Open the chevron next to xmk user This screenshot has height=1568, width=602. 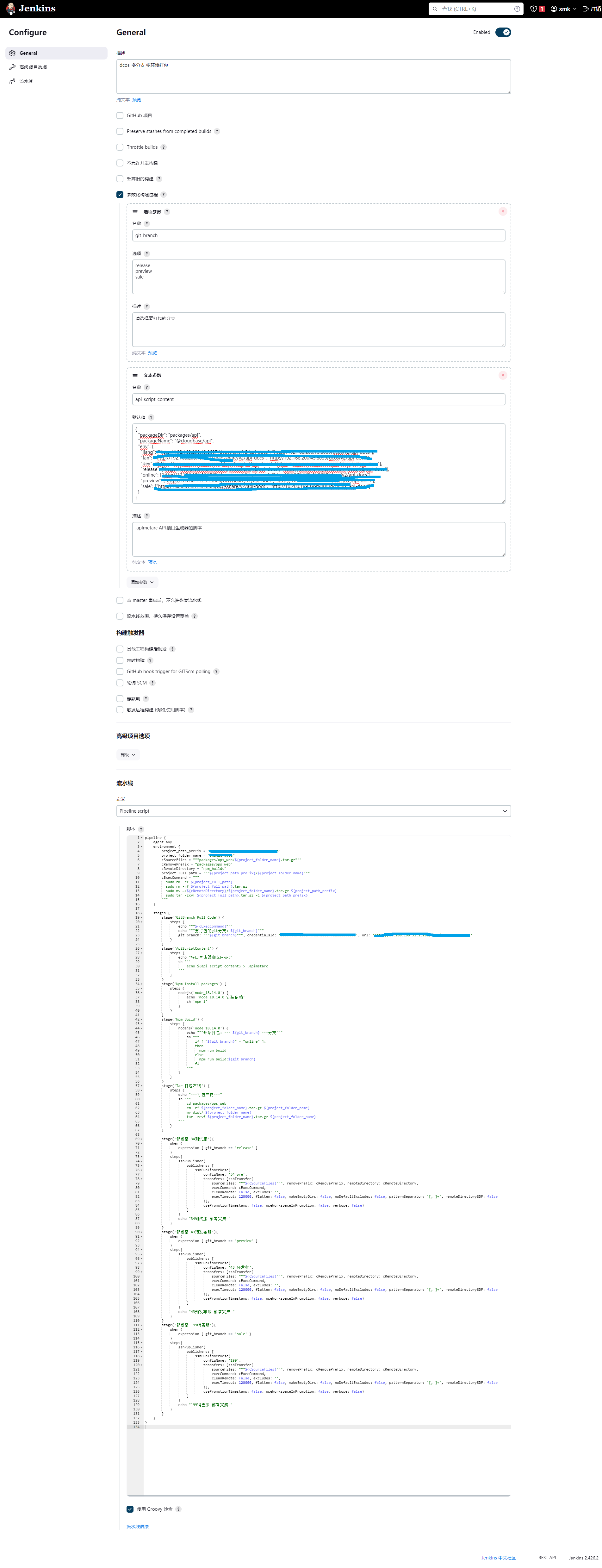click(x=574, y=9)
